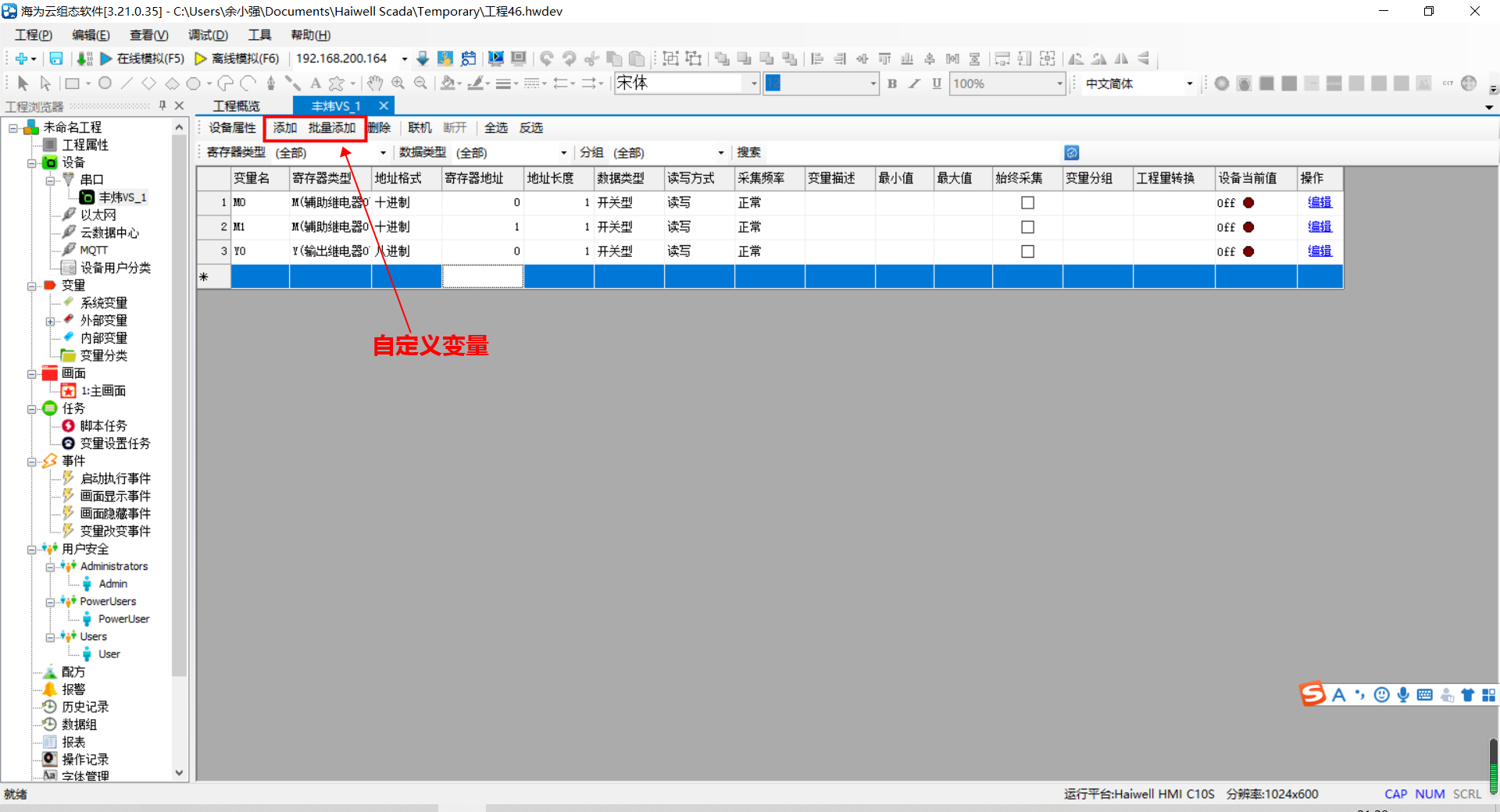Select the ellipse drawing tool
Screen dimensions: 1500x812
point(105,83)
